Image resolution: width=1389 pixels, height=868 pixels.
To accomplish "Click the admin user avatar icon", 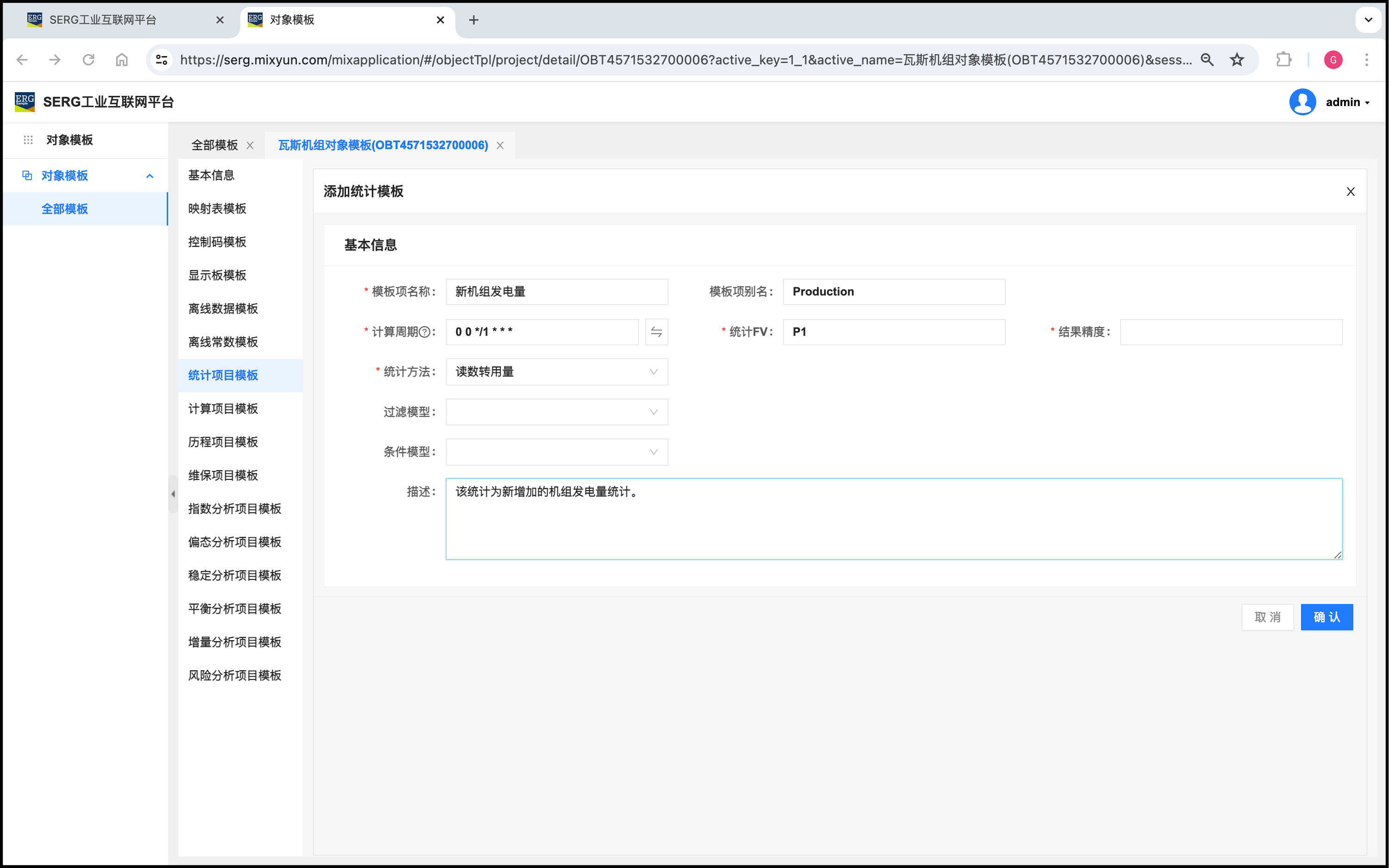I will (1302, 102).
